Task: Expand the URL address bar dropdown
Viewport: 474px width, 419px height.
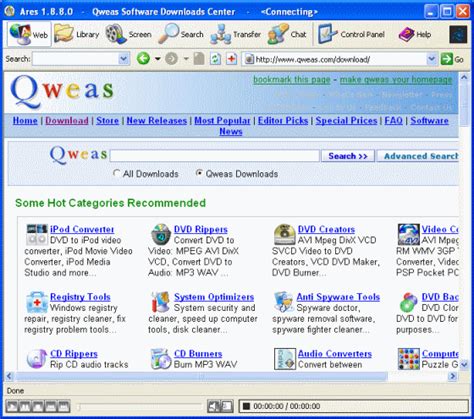Action: click(431, 59)
